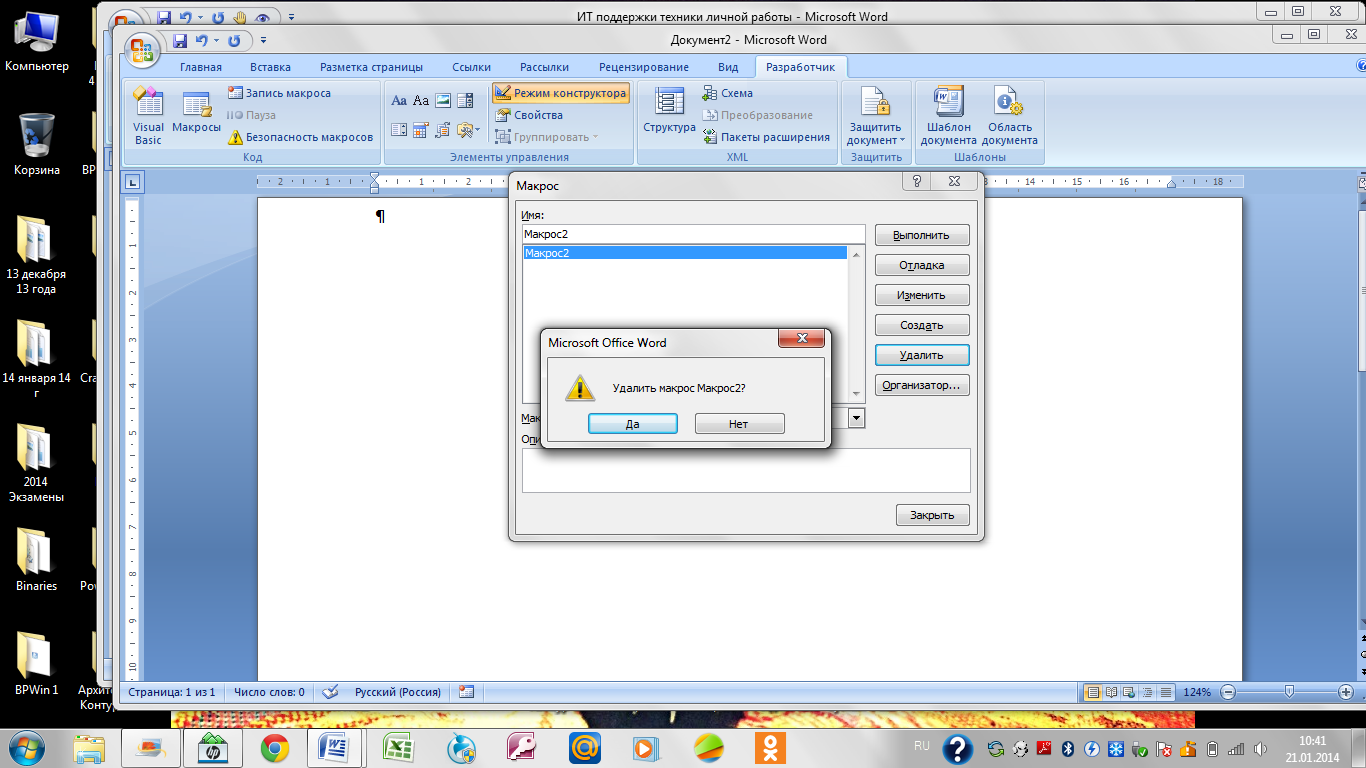
Task: Redo the action in quick access toolbar
Action: 234,41
